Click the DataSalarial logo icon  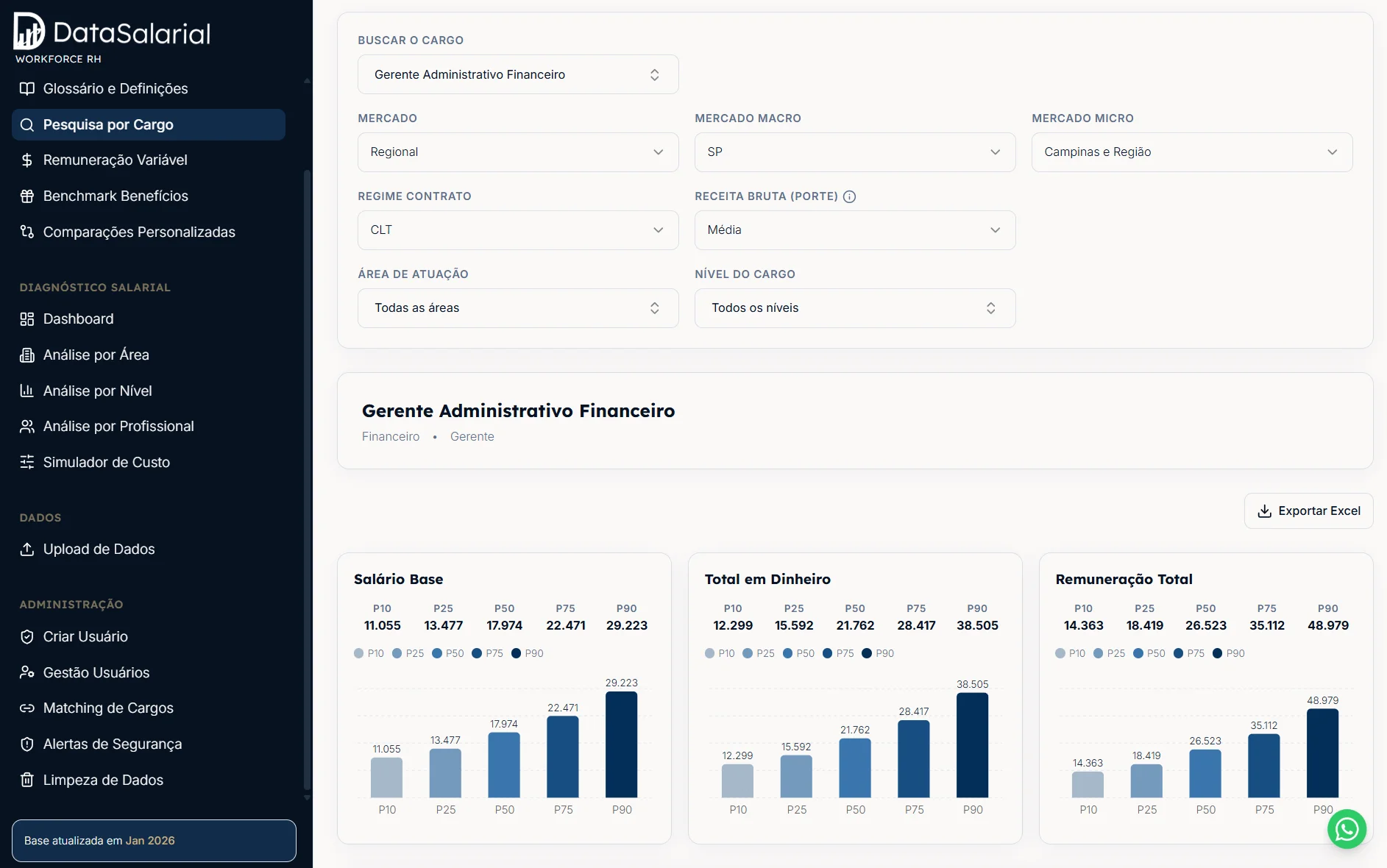pos(29,32)
